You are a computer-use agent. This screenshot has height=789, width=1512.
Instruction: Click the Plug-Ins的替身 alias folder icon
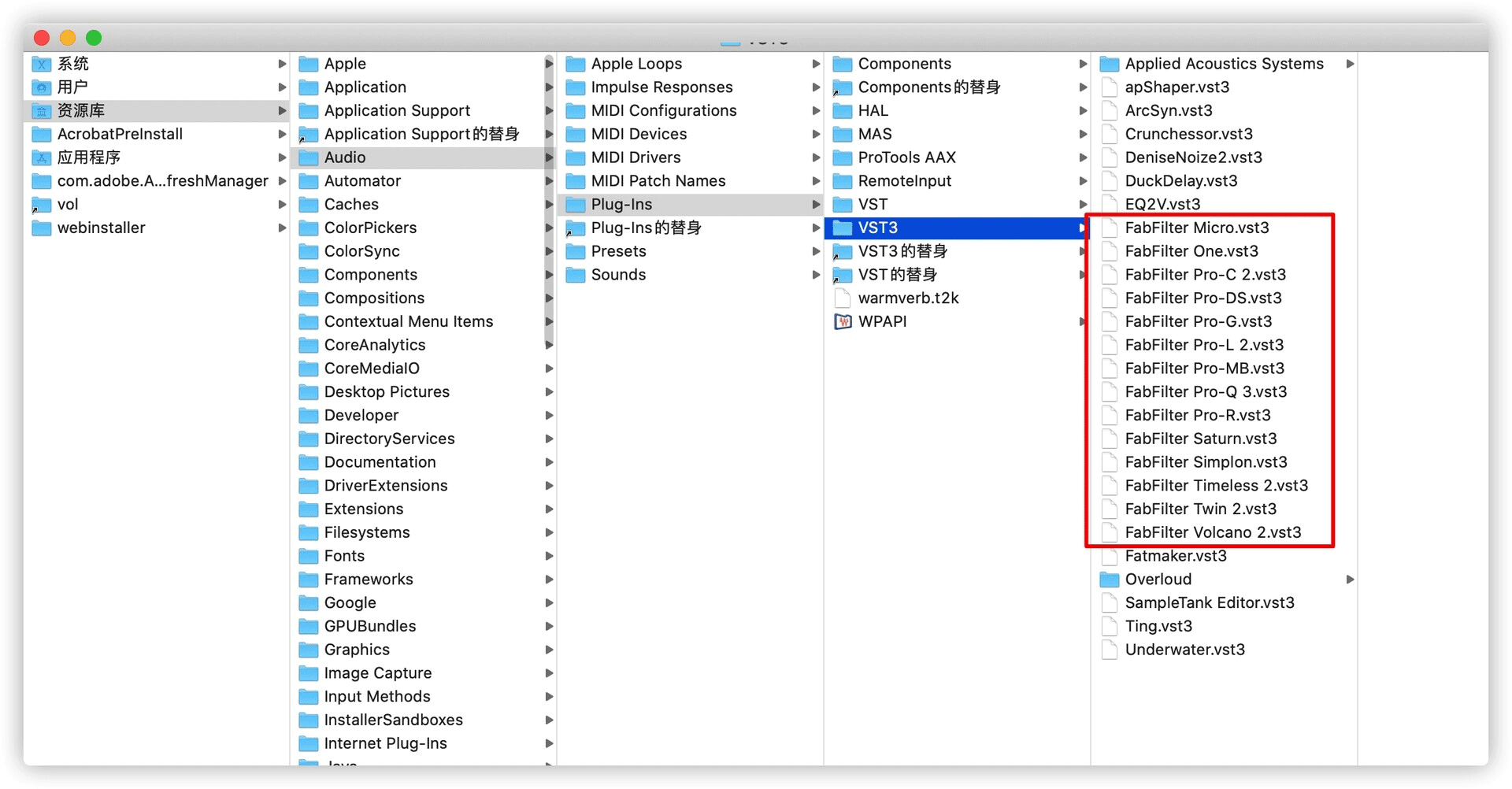576,228
